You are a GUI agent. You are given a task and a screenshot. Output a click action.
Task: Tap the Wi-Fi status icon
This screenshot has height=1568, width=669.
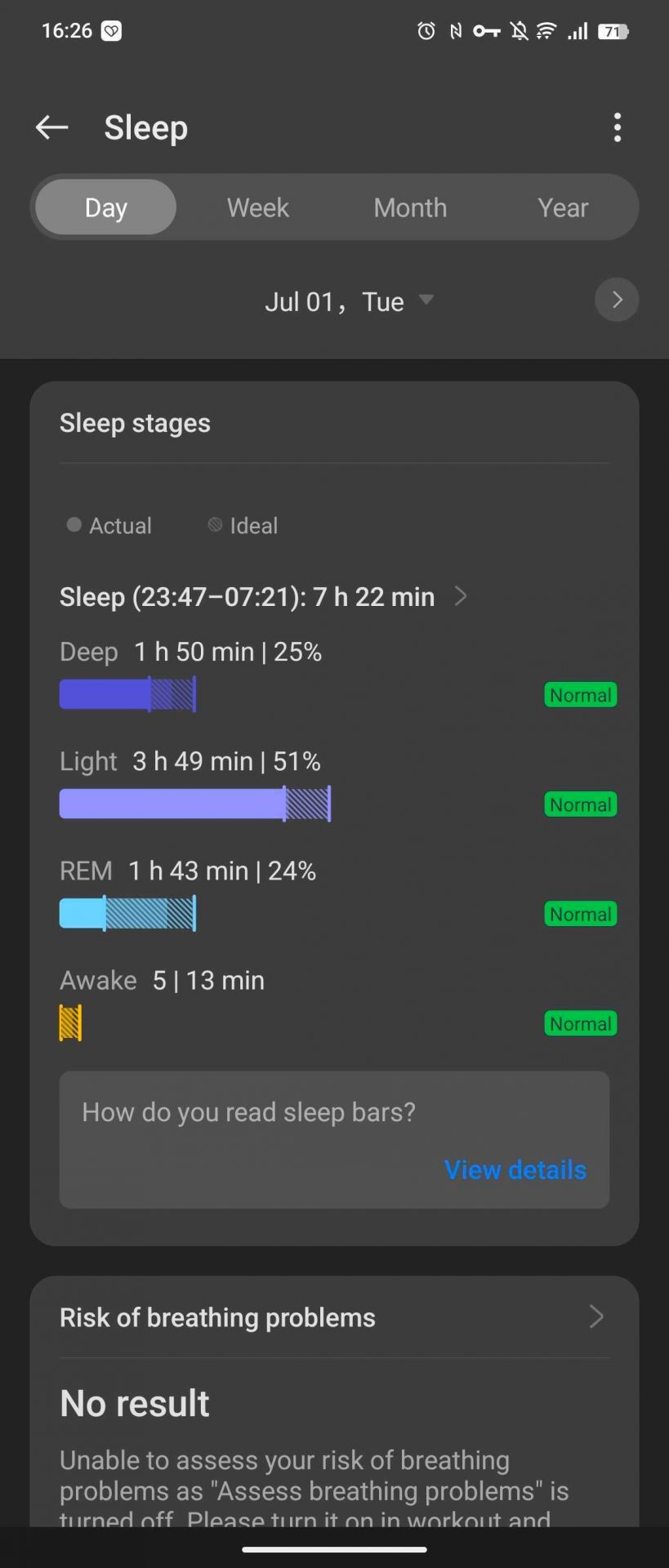[545, 31]
